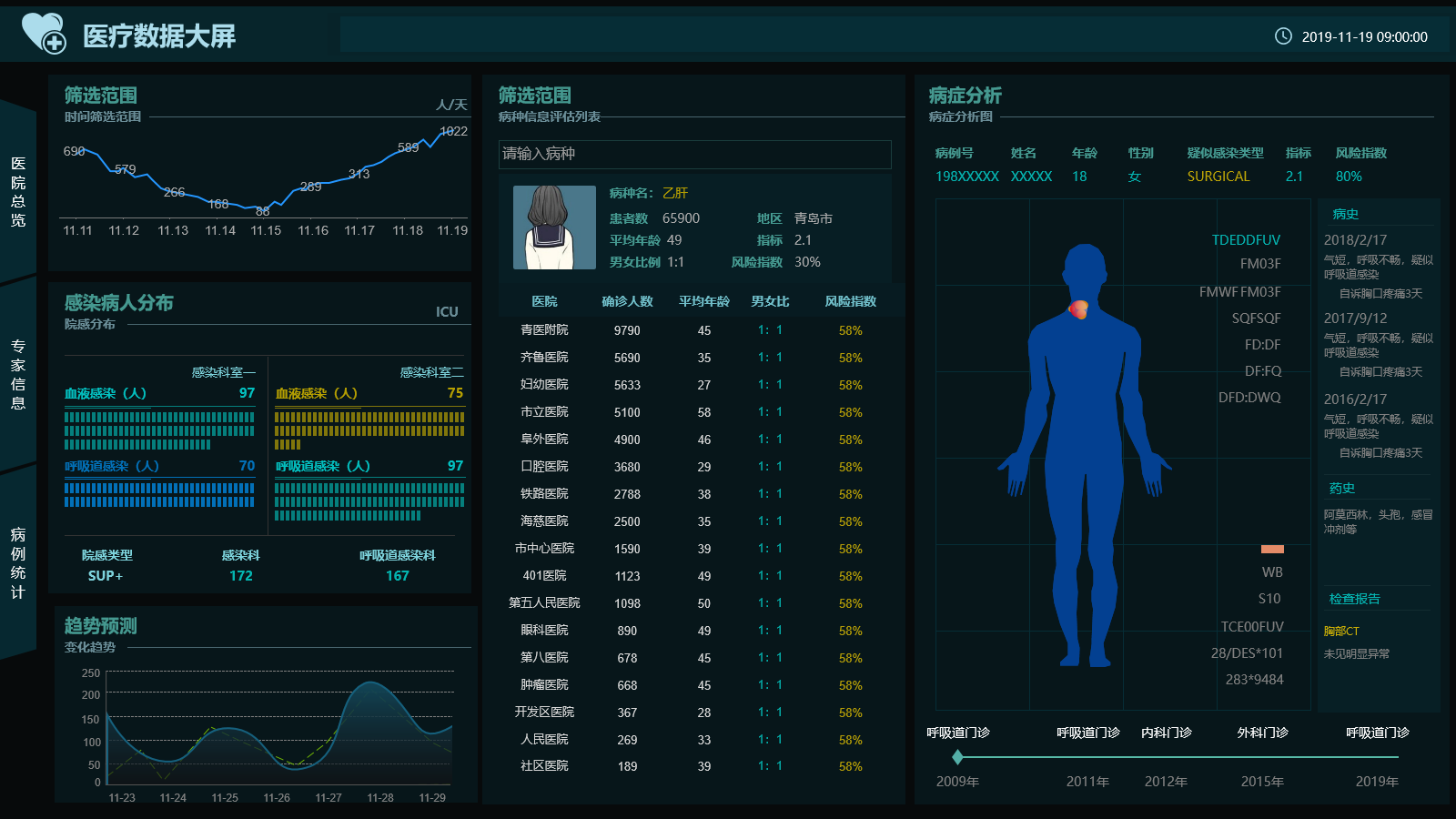Click the heart medical logo icon

point(44,34)
